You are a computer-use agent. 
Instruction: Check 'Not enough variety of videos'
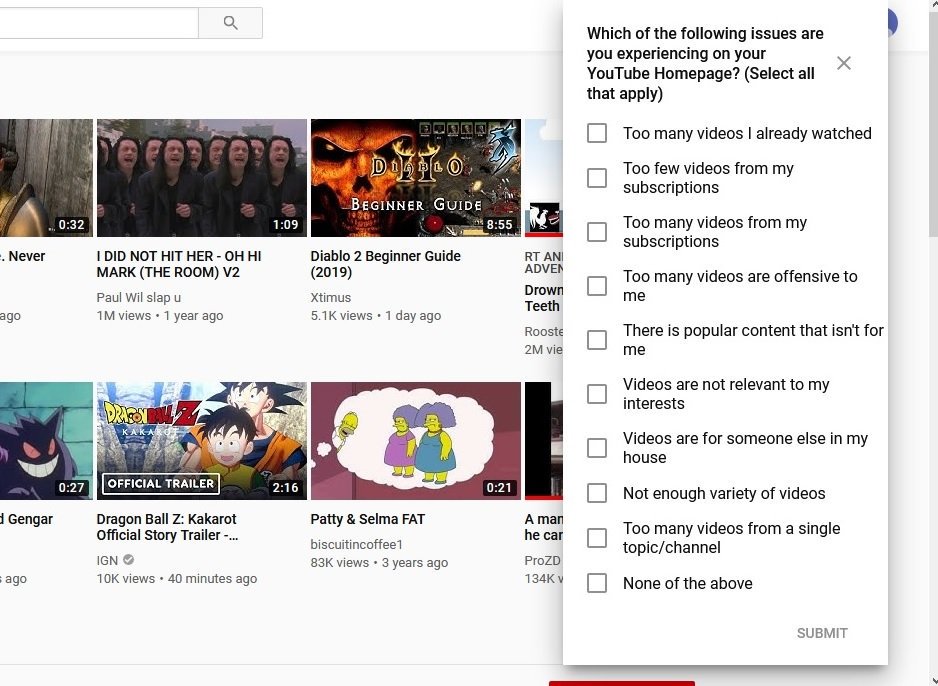597,493
